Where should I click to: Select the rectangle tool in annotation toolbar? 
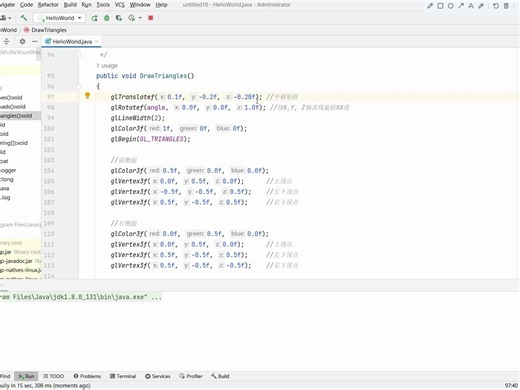pyautogui.click(x=440, y=6)
